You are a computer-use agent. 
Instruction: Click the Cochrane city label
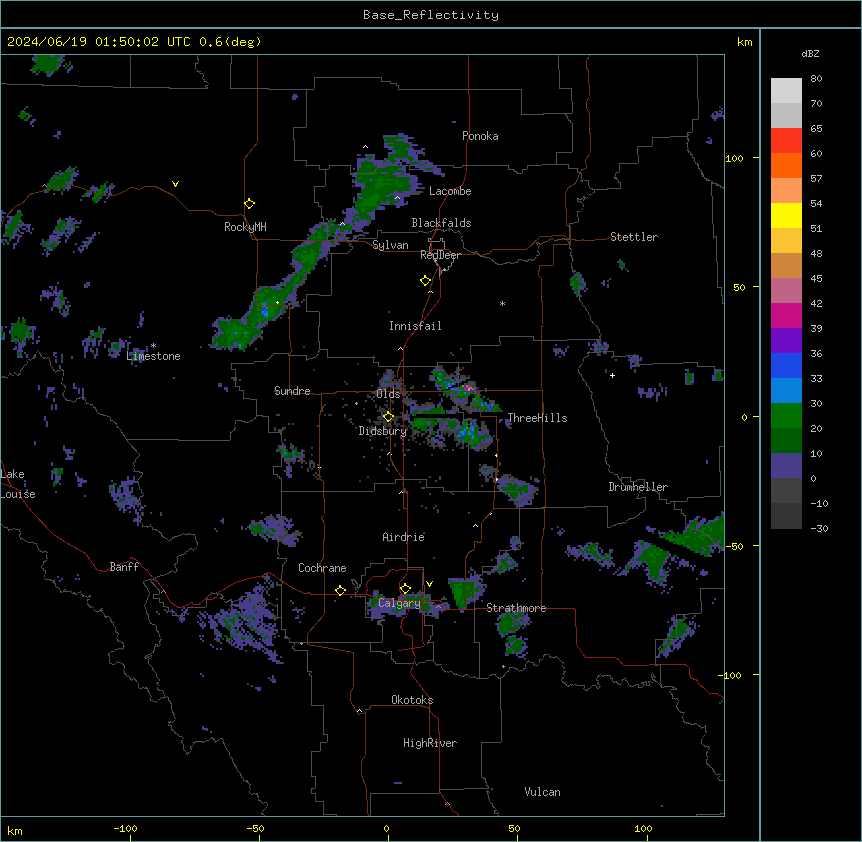click(322, 568)
